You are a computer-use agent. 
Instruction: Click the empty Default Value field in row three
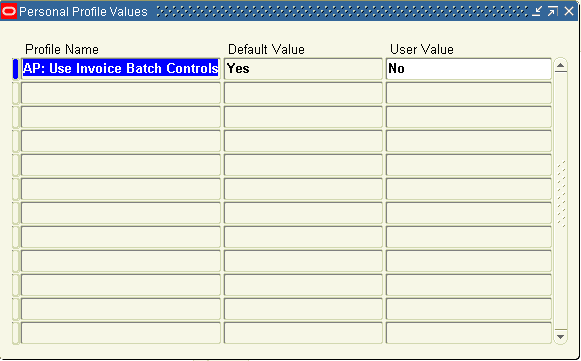tap(303, 117)
